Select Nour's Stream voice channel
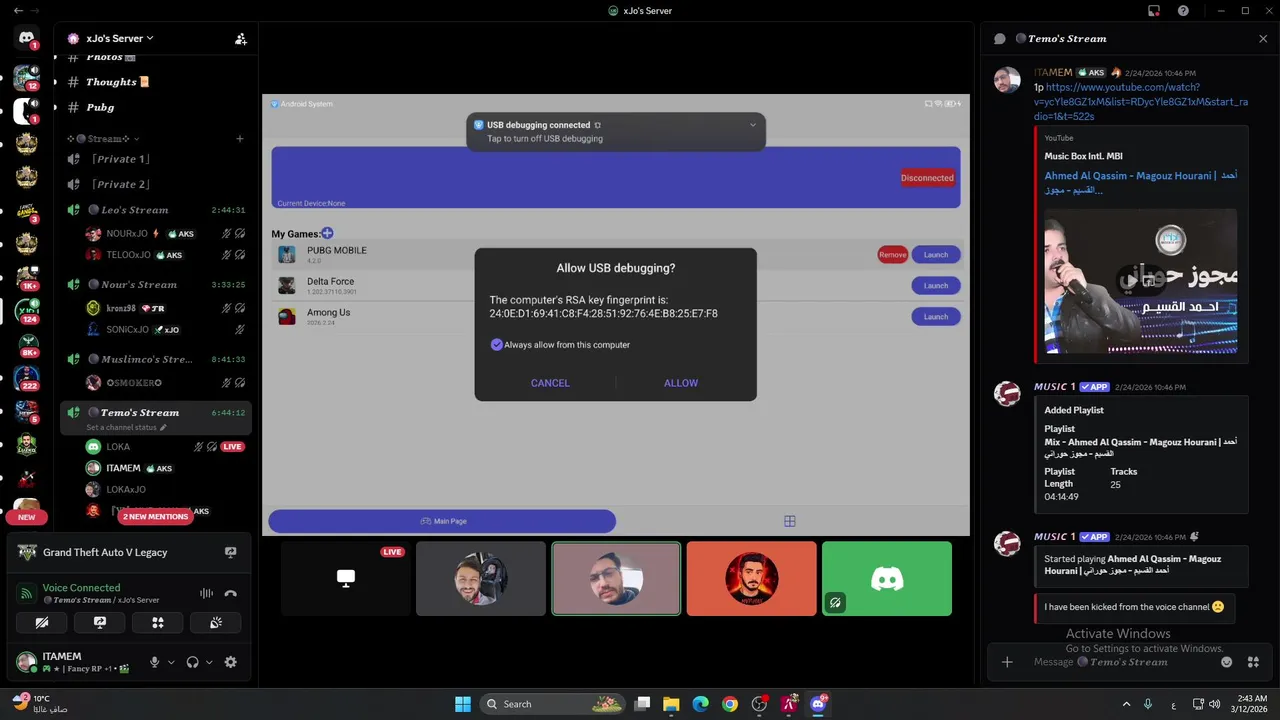Viewport: 1280px width, 720px height. pos(138,285)
